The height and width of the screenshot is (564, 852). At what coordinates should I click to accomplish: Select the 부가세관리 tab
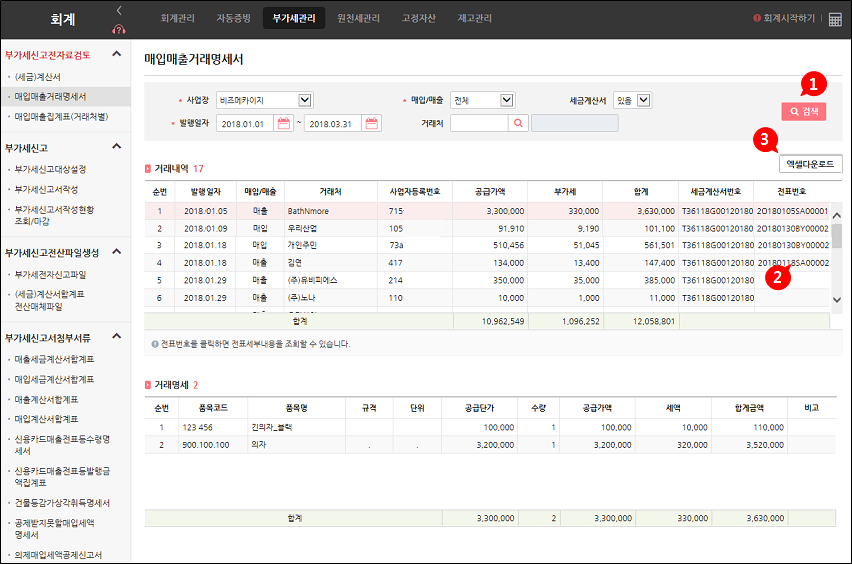294,18
